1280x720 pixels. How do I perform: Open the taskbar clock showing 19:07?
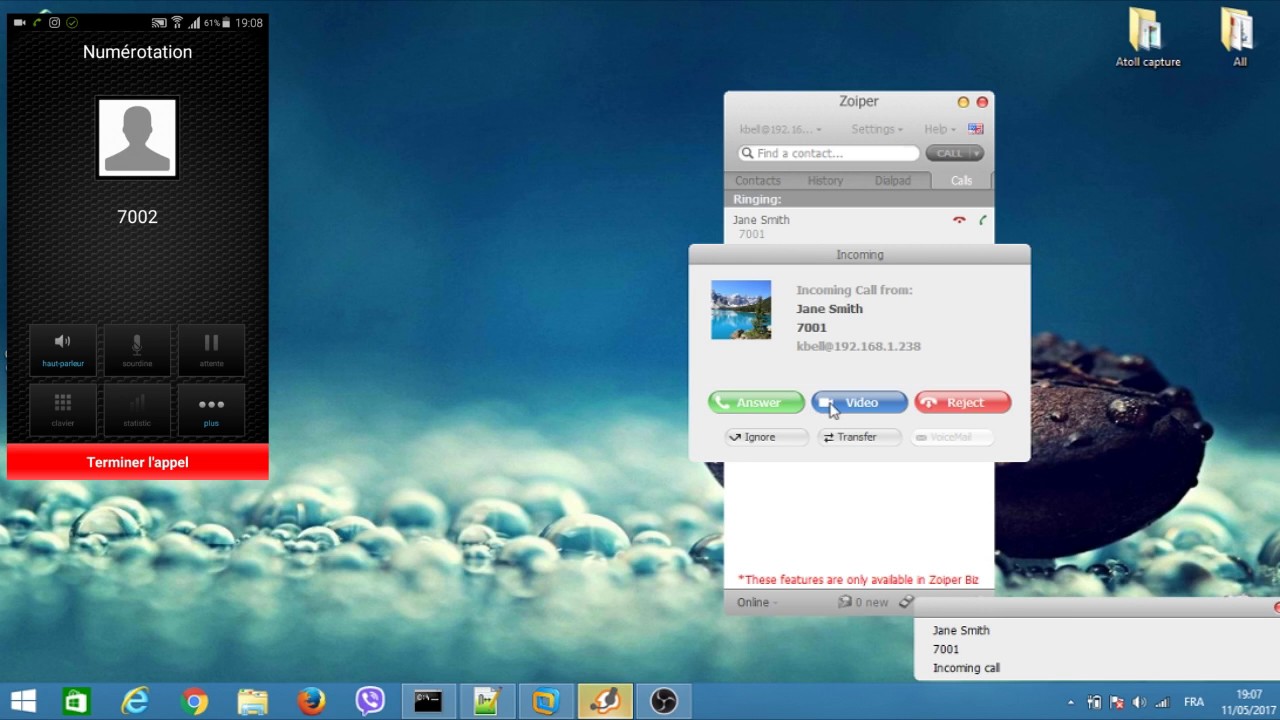(1248, 702)
